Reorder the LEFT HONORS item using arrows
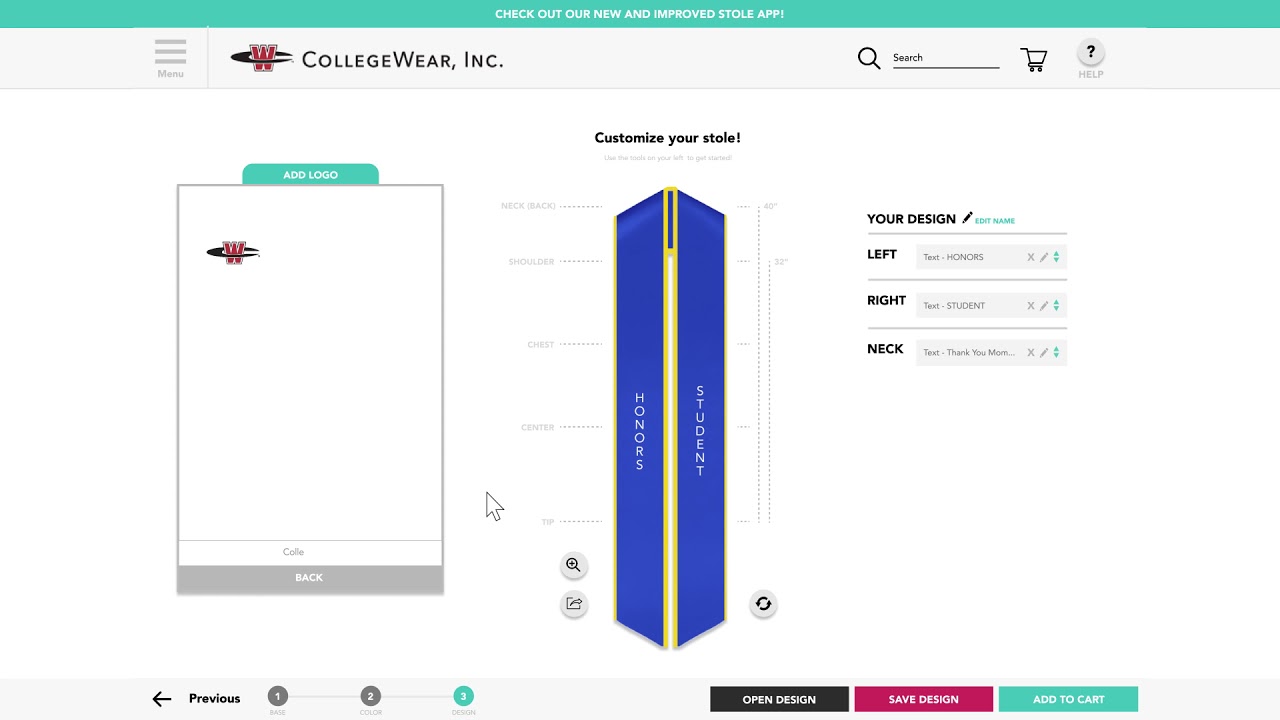This screenshot has height=720, width=1280. [x=1056, y=257]
